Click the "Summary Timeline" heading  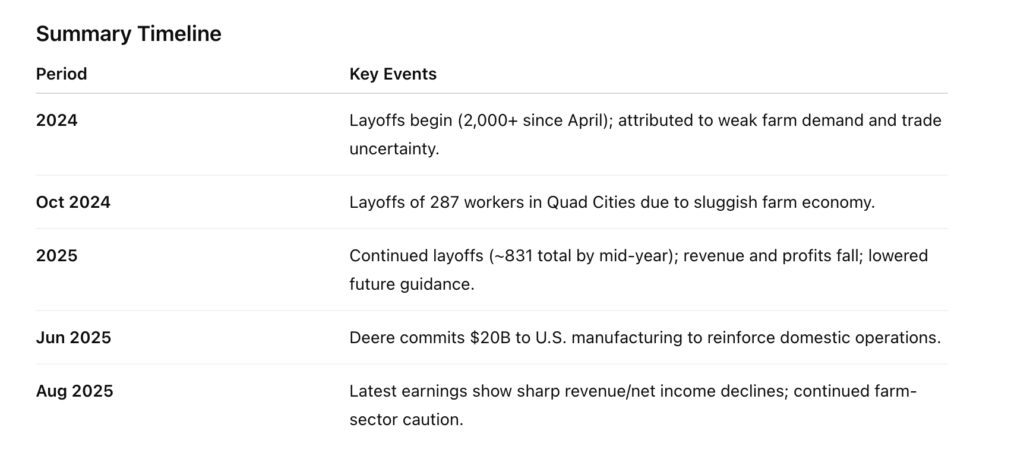pyautogui.click(x=128, y=34)
